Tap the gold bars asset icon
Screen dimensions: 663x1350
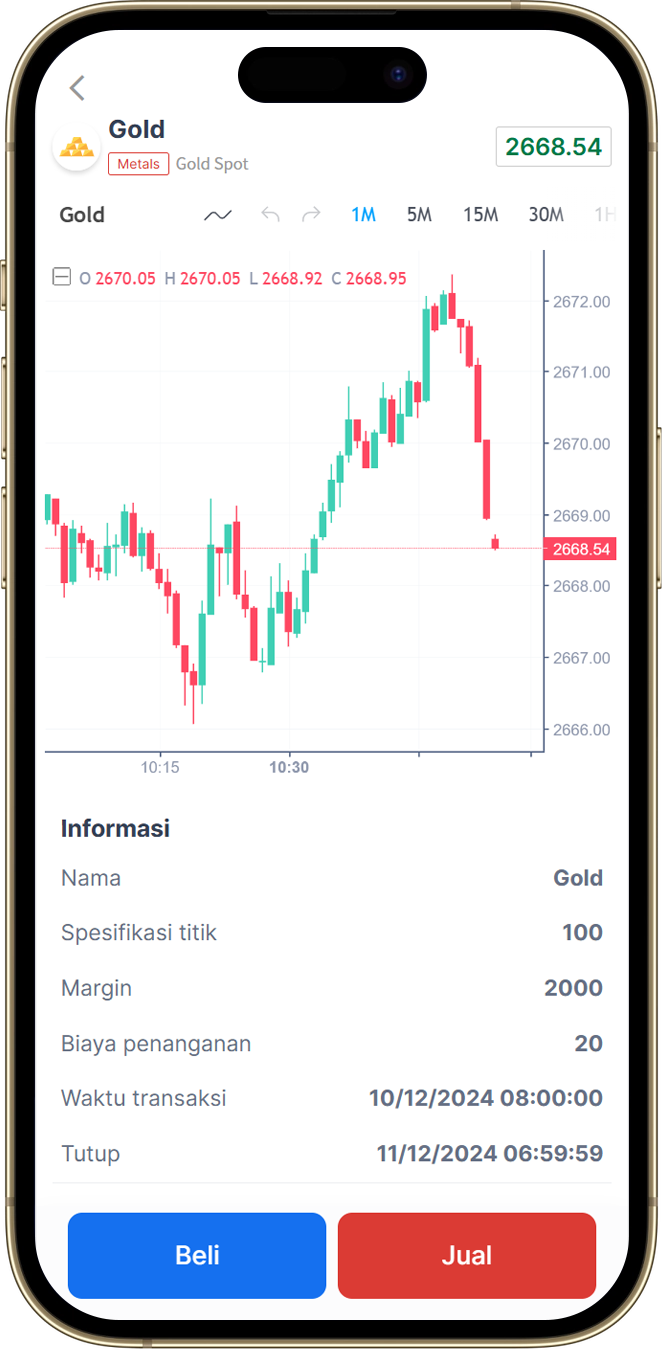(76, 147)
